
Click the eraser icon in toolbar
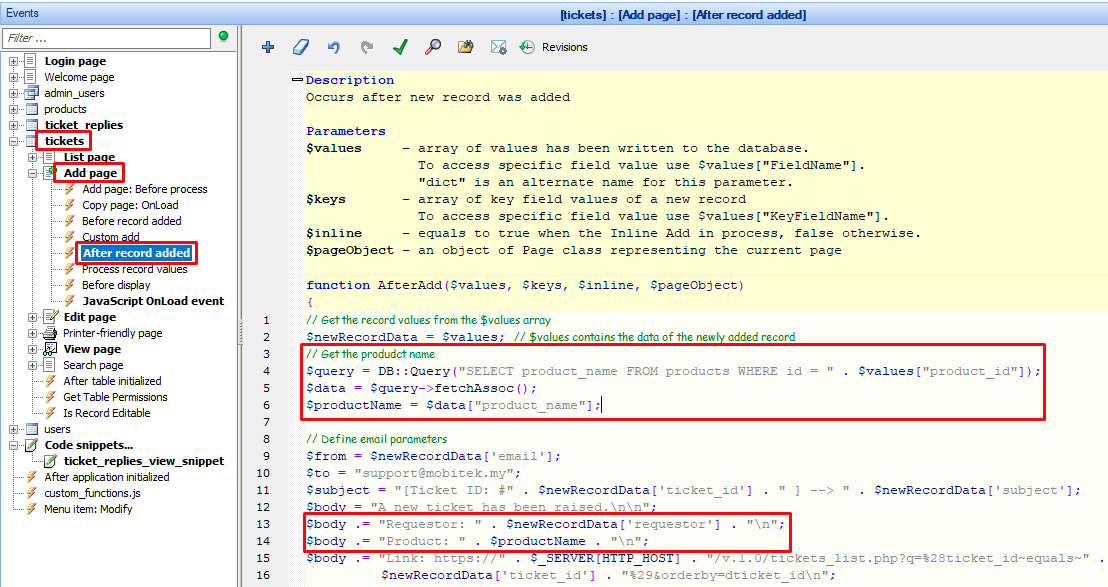(x=300, y=47)
